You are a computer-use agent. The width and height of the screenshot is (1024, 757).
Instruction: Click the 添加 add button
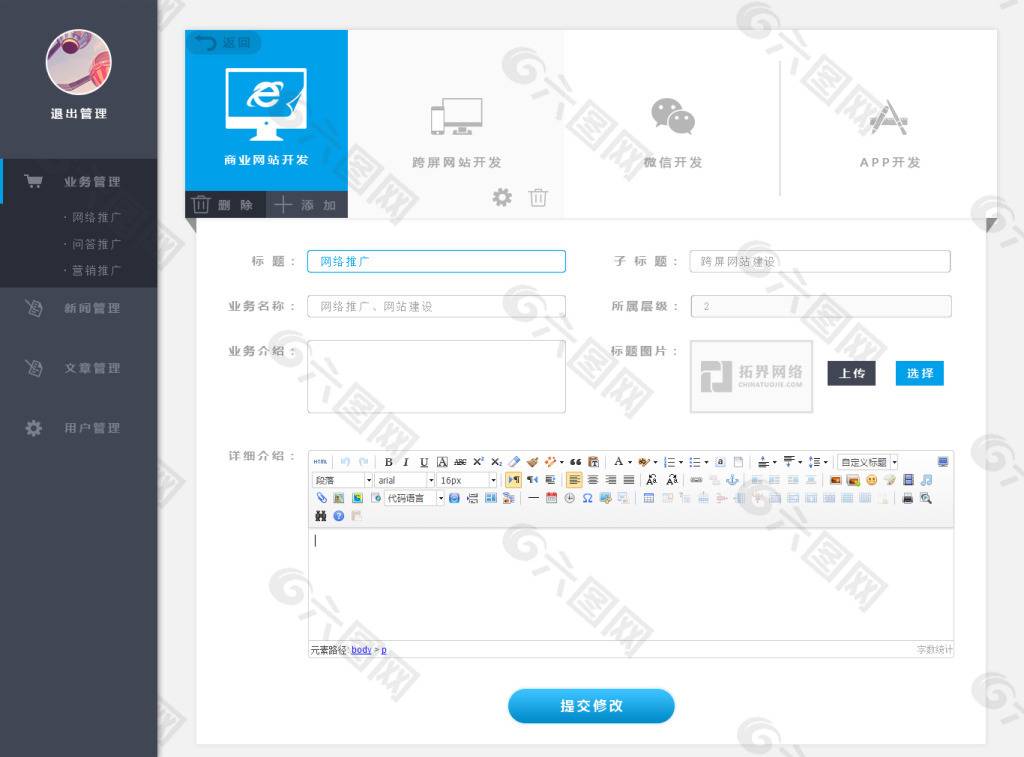[x=307, y=204]
